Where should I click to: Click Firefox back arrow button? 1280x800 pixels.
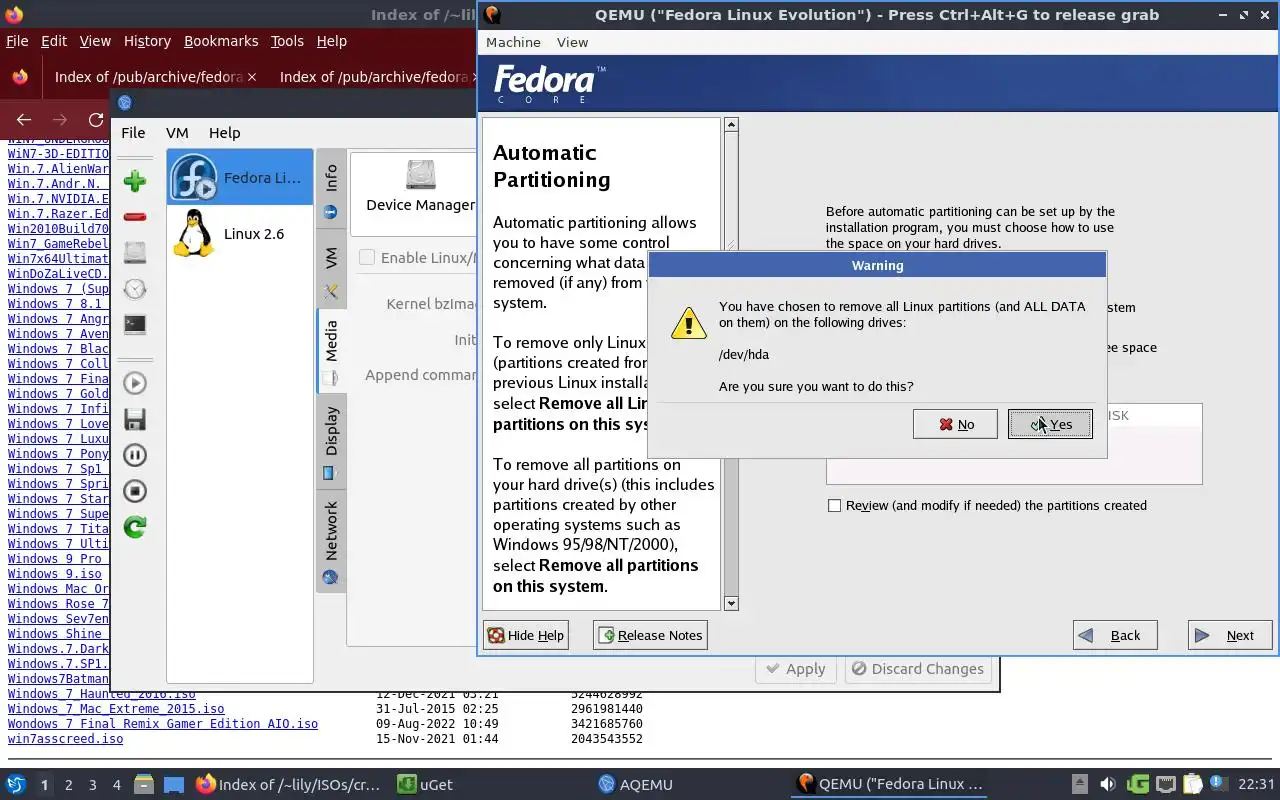coord(24,120)
